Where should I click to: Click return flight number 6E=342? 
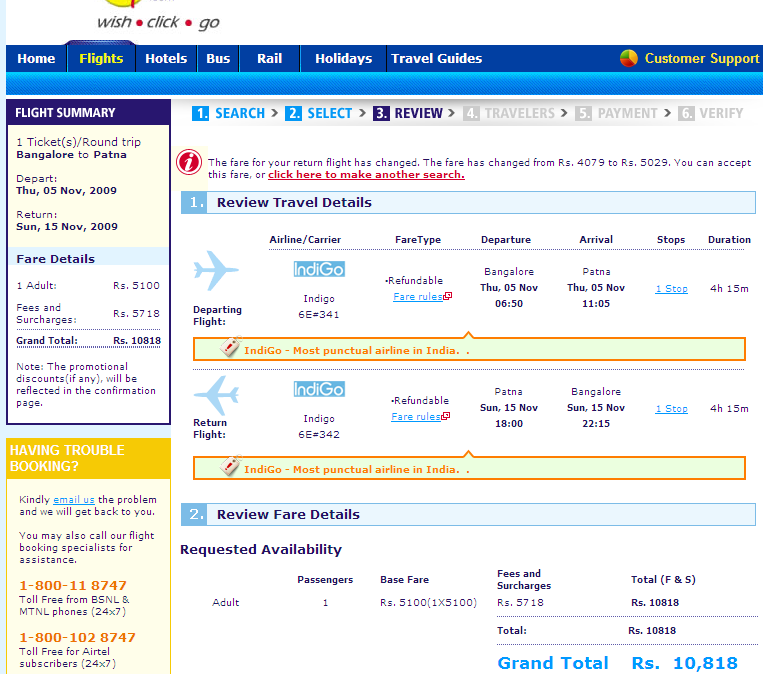point(319,435)
